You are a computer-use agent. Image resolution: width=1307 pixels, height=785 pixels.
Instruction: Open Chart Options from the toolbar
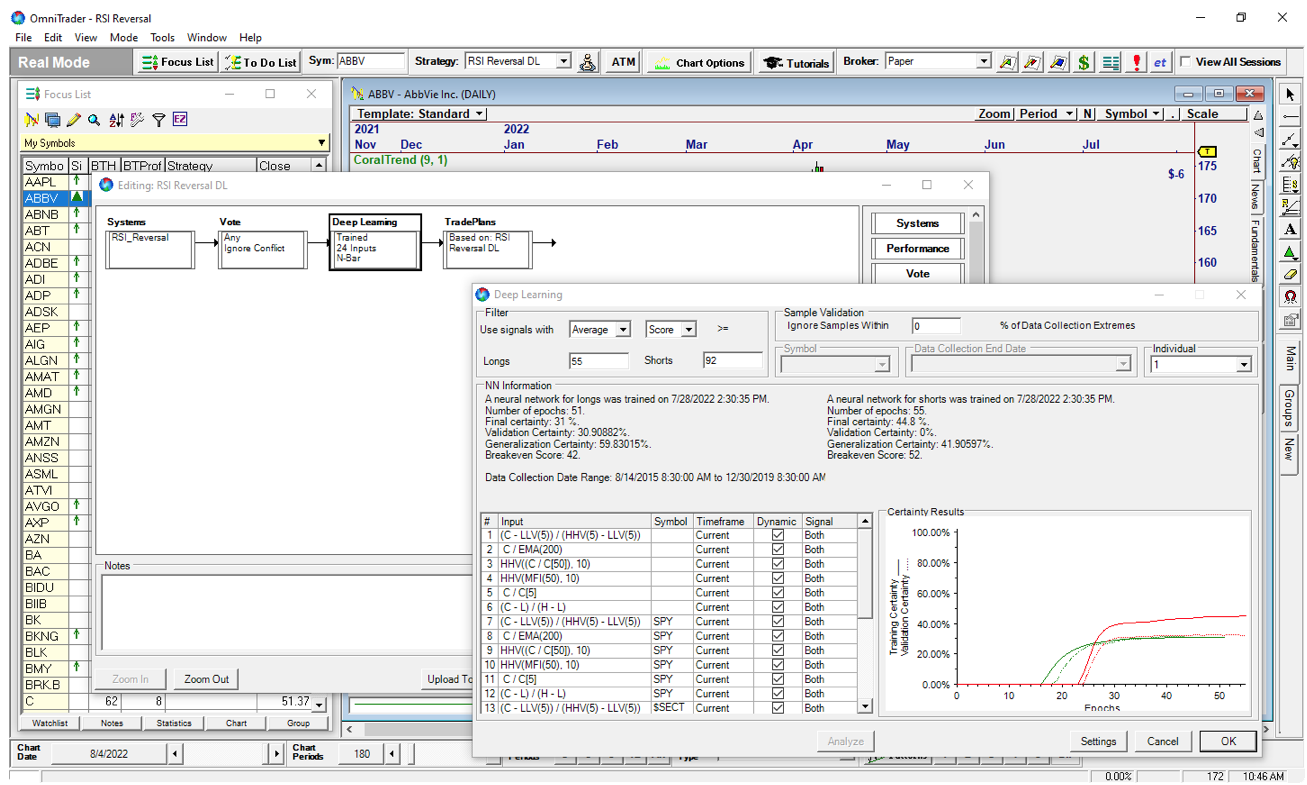[x=698, y=62]
